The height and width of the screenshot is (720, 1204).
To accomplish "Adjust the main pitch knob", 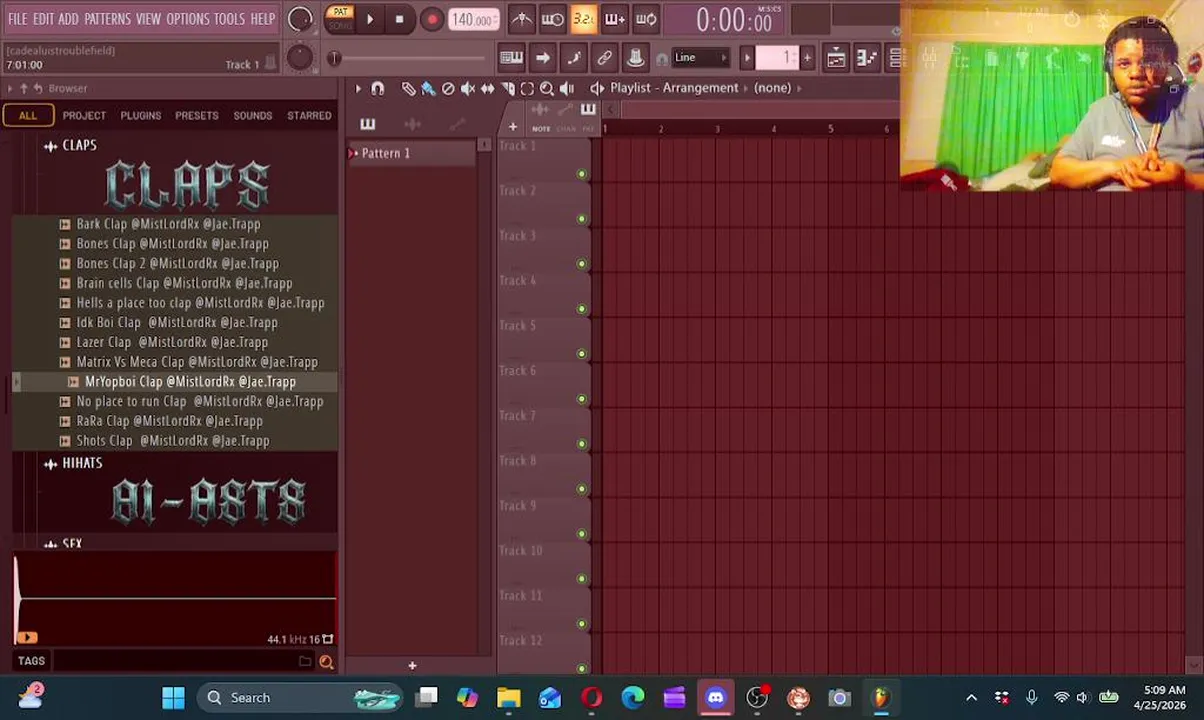I will pos(299,57).
